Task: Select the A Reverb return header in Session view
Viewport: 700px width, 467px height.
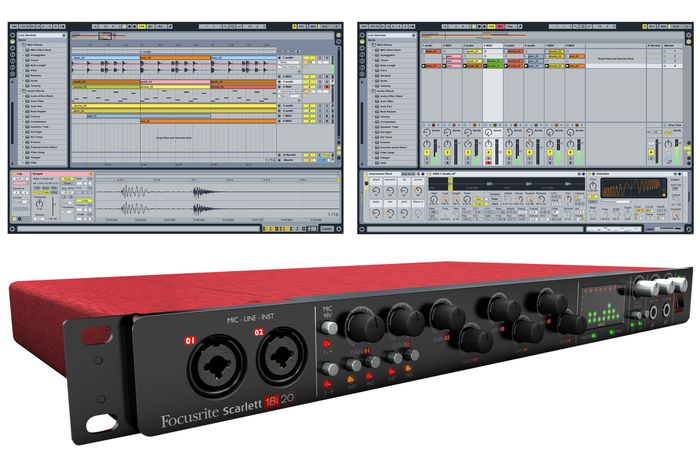Action: pos(654,46)
